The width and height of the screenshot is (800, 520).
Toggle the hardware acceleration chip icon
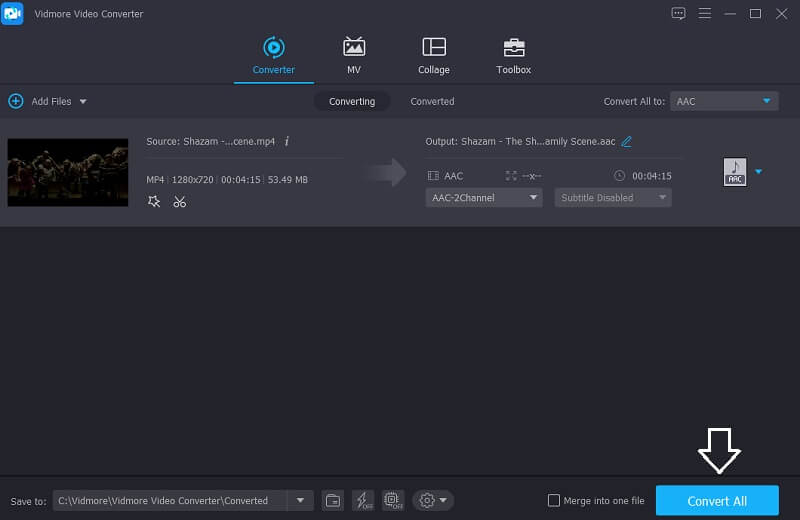[x=393, y=501]
